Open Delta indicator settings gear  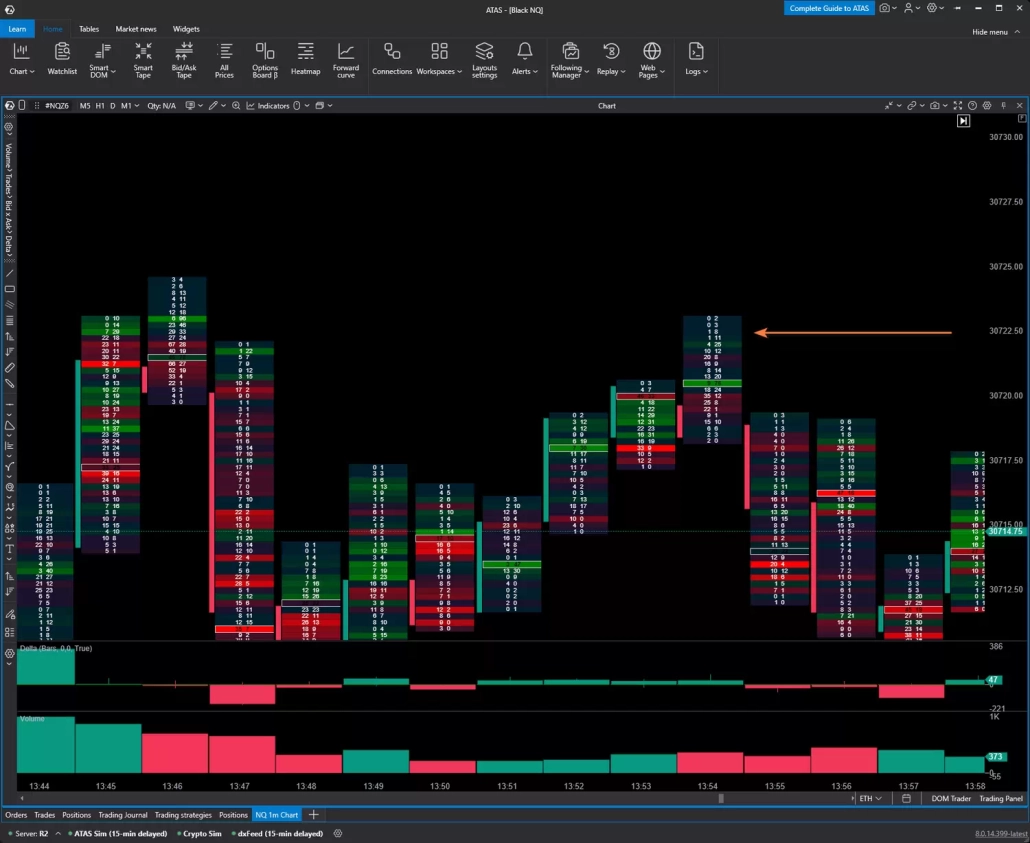(9, 654)
